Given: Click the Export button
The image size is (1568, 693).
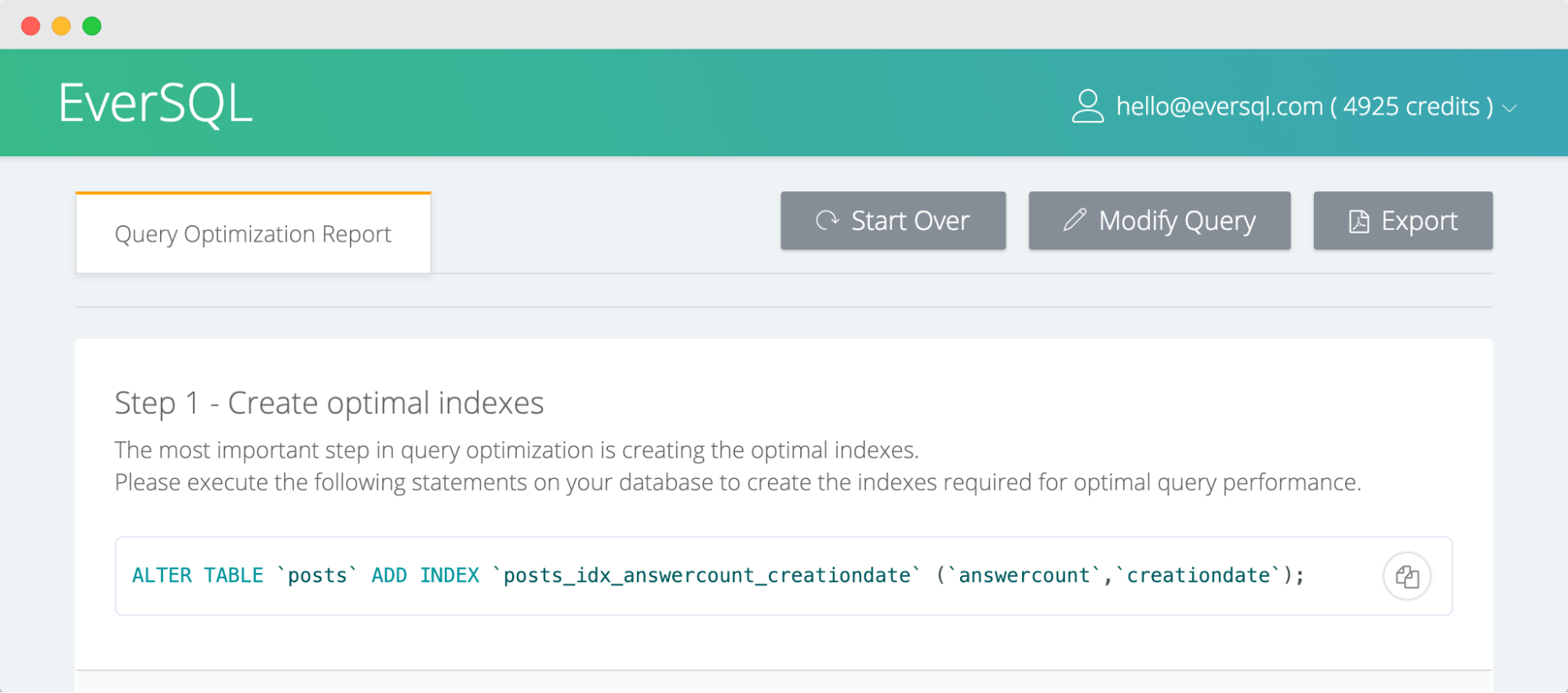Looking at the screenshot, I should tap(1402, 221).
